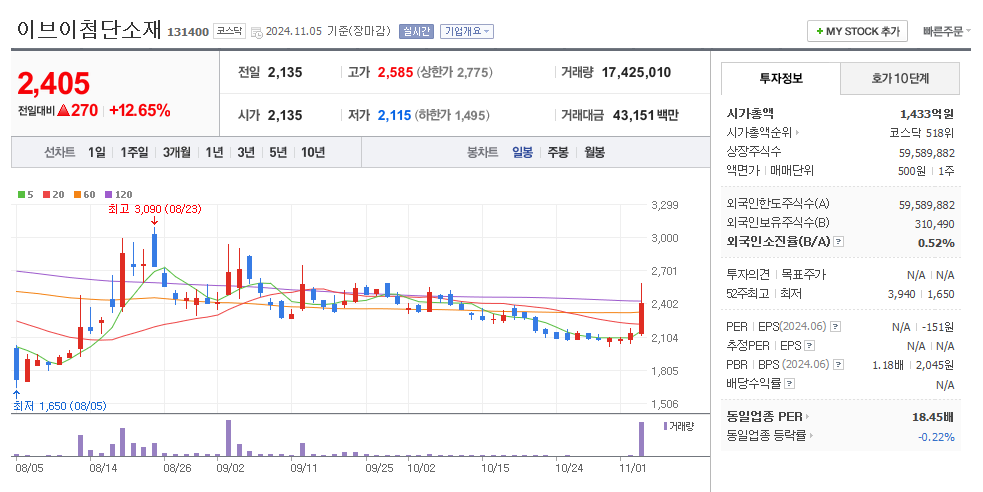The image size is (983, 492).
Task: Open help icon next to 배당수익률
Action: [x=790, y=383]
